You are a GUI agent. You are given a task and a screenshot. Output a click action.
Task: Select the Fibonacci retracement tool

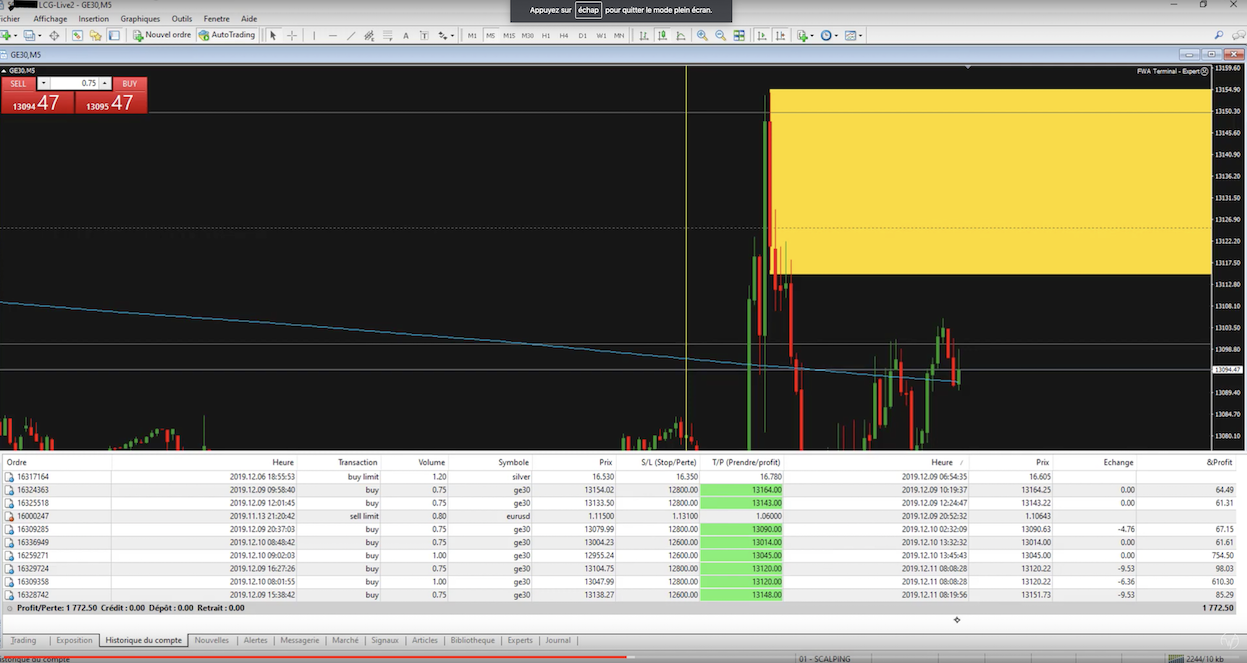(x=387, y=35)
